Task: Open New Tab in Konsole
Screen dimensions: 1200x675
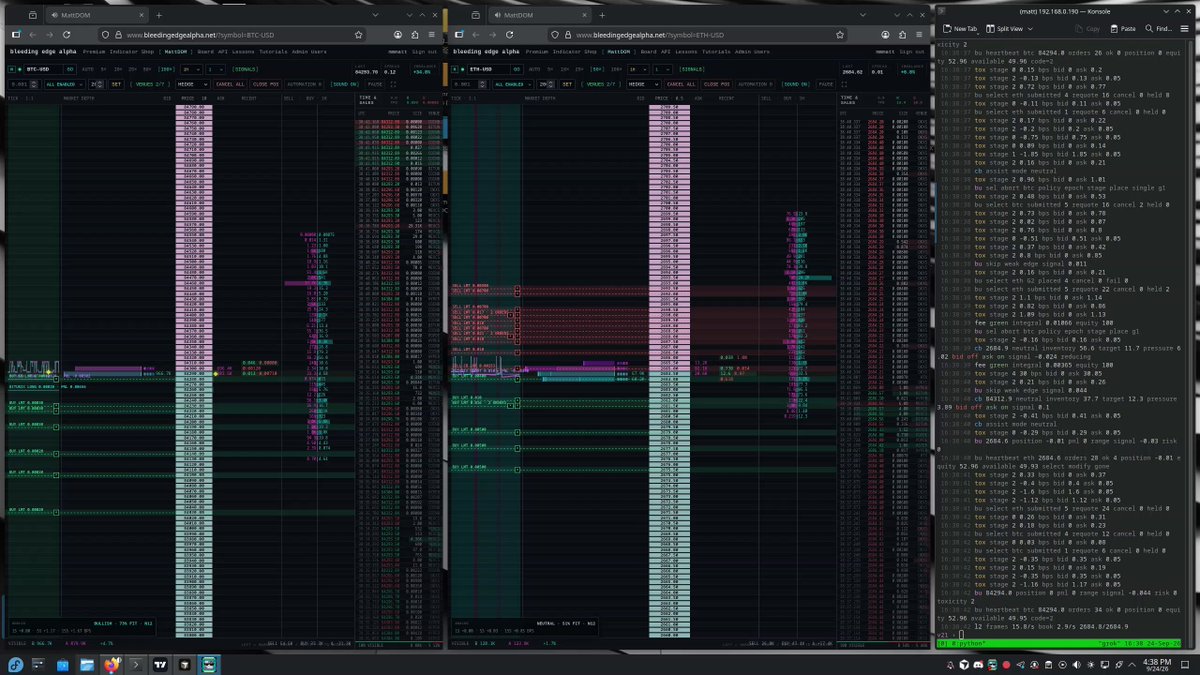Action: point(961,29)
